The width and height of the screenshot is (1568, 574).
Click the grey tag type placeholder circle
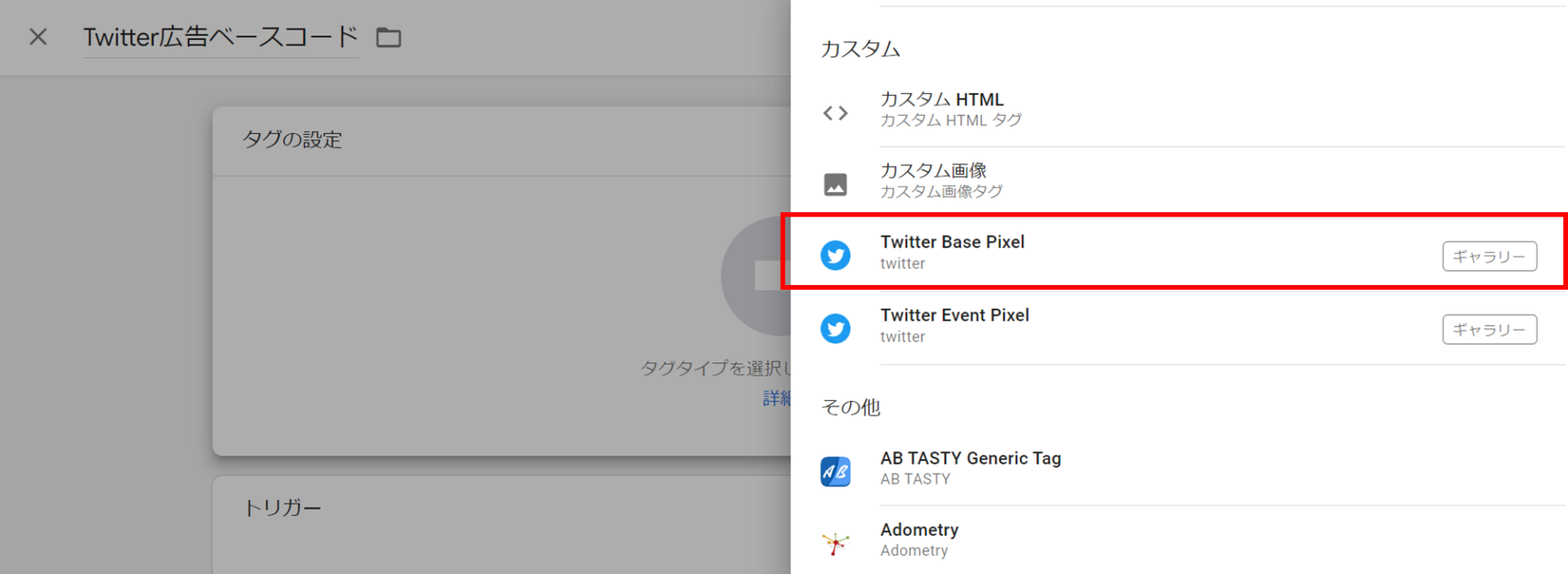pyautogui.click(x=756, y=276)
